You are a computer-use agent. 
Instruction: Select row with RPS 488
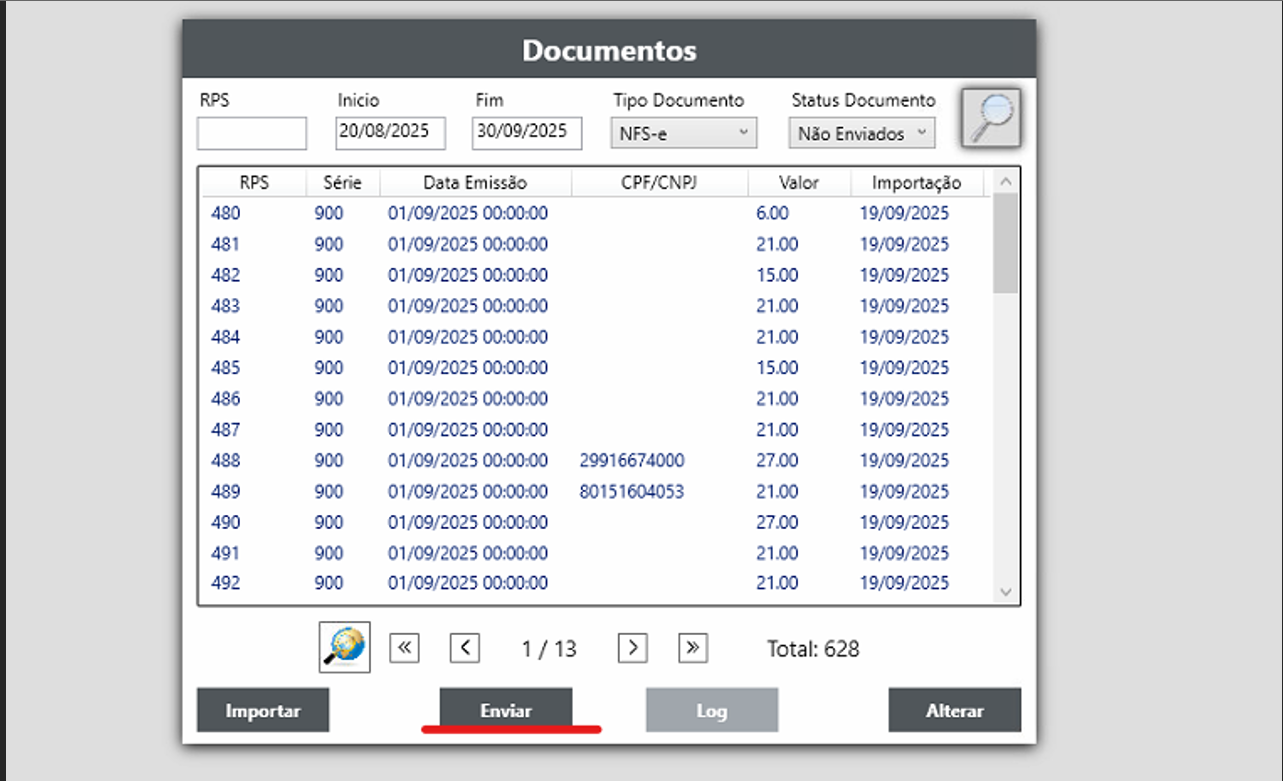pyautogui.click(x=226, y=461)
